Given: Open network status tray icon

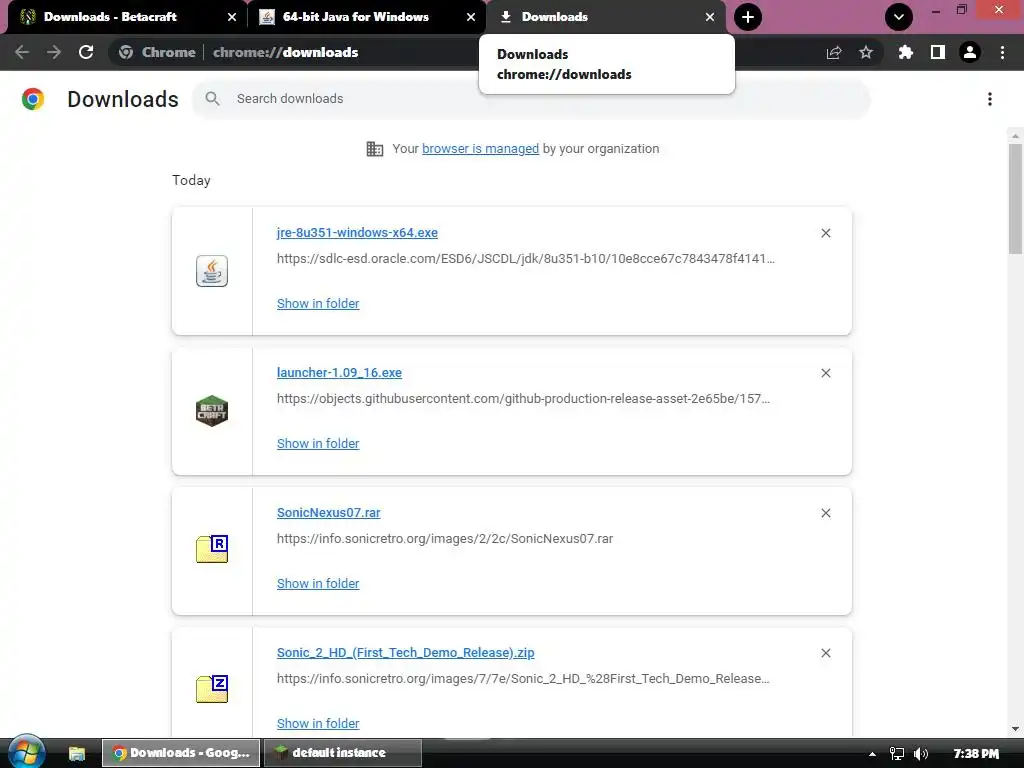Looking at the screenshot, I should (897, 754).
